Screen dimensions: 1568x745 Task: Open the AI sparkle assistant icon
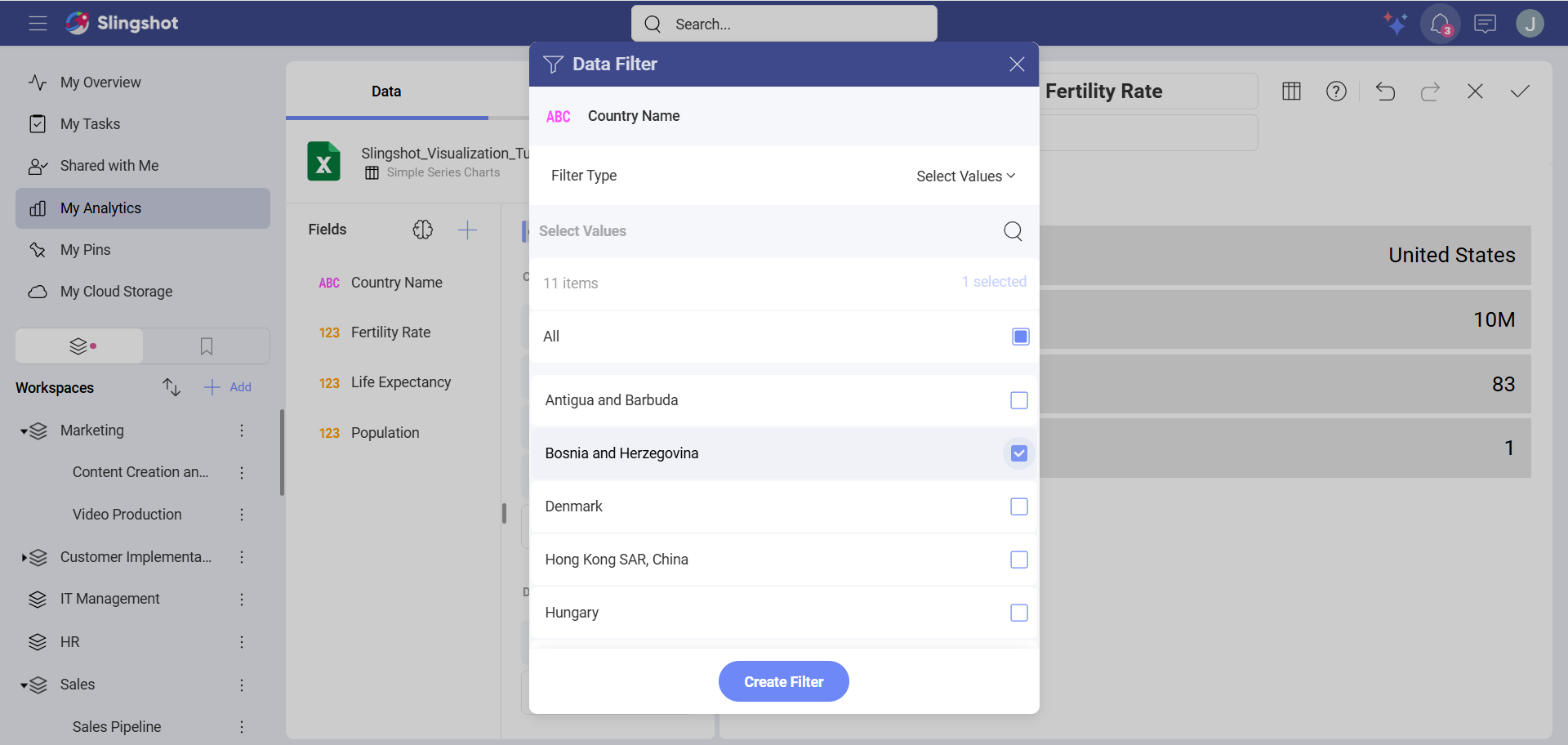(x=1395, y=24)
